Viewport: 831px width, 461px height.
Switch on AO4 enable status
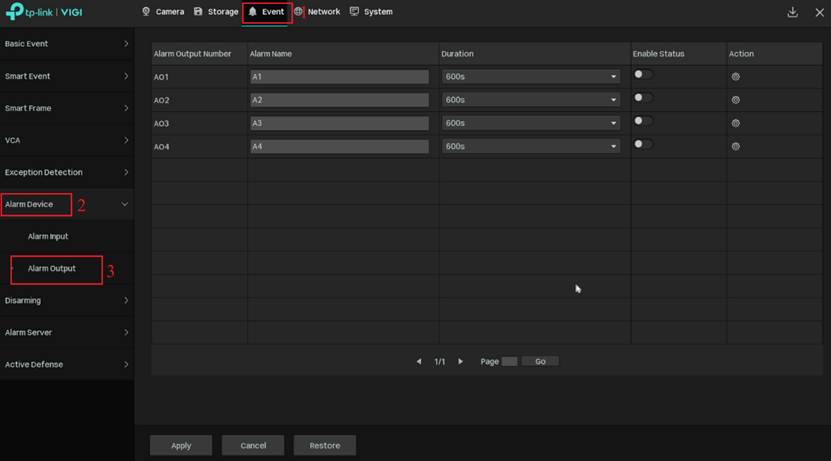tap(642, 144)
